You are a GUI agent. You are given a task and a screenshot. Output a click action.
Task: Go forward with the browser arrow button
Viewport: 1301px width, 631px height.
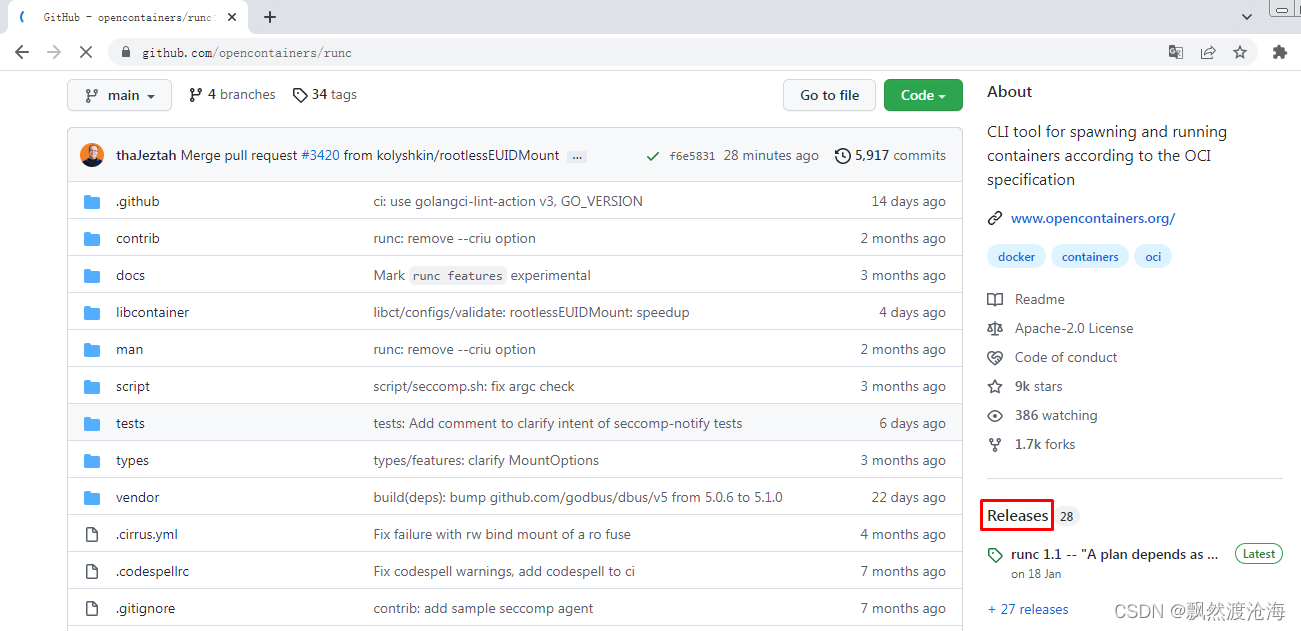[x=54, y=52]
